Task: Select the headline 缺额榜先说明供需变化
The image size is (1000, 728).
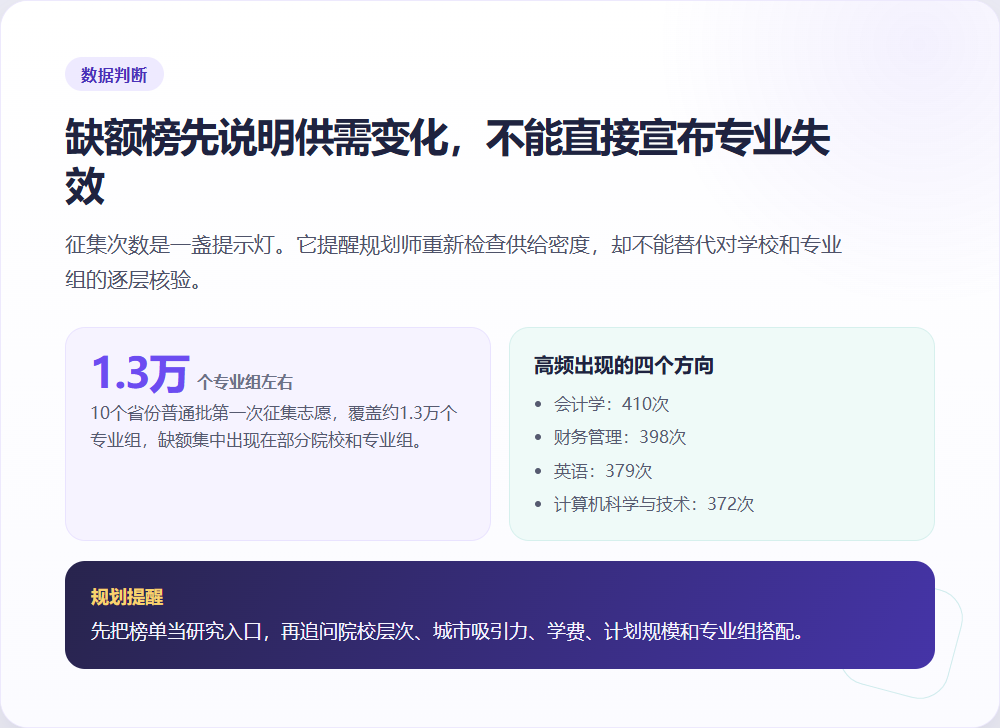Action: coord(448,162)
